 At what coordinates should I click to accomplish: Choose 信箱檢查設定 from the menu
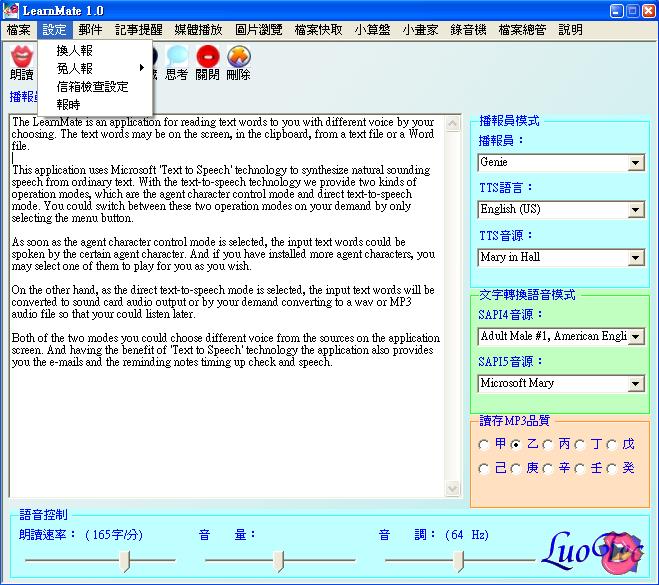click(95, 87)
